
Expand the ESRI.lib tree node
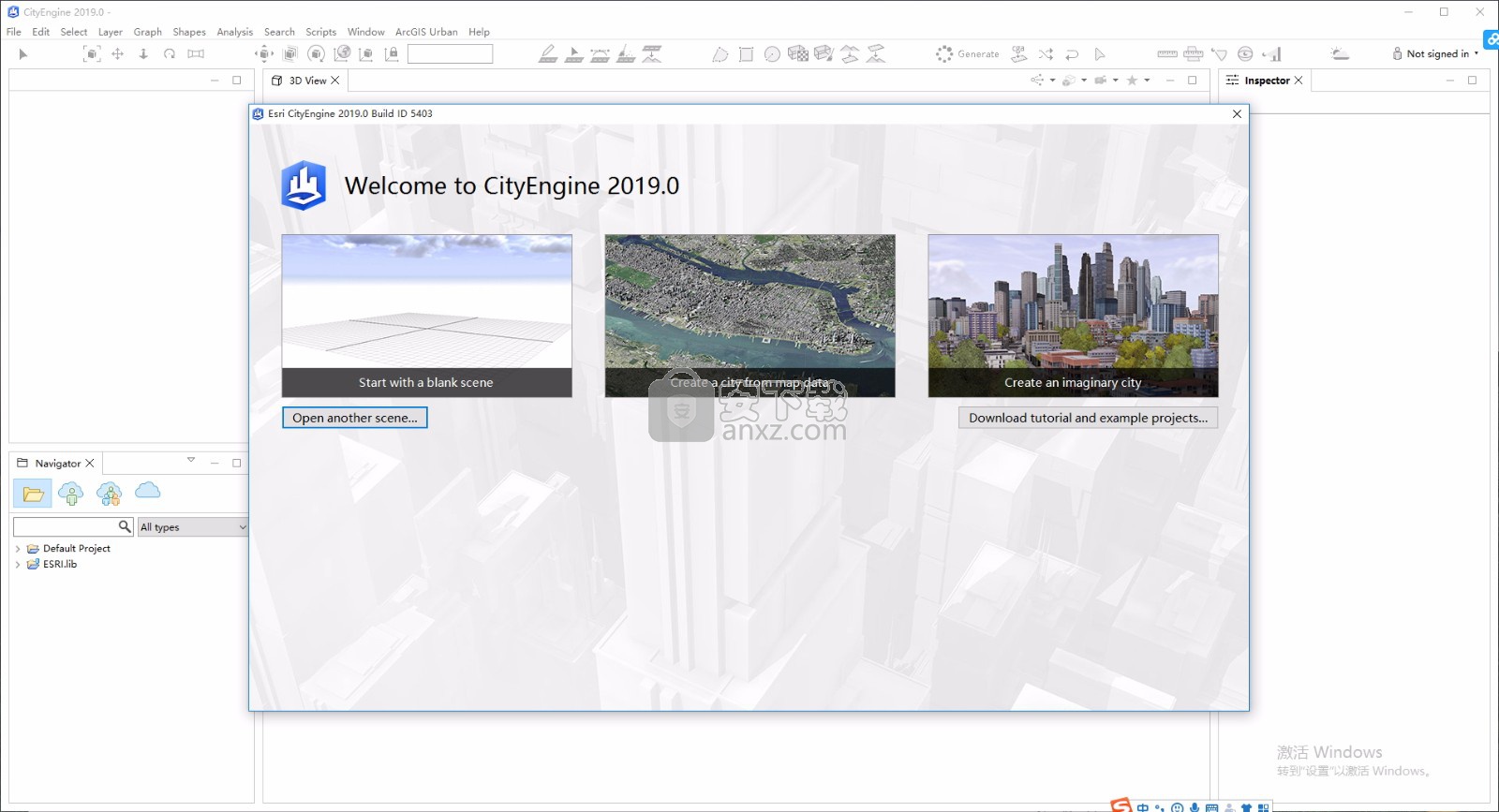click(18, 565)
